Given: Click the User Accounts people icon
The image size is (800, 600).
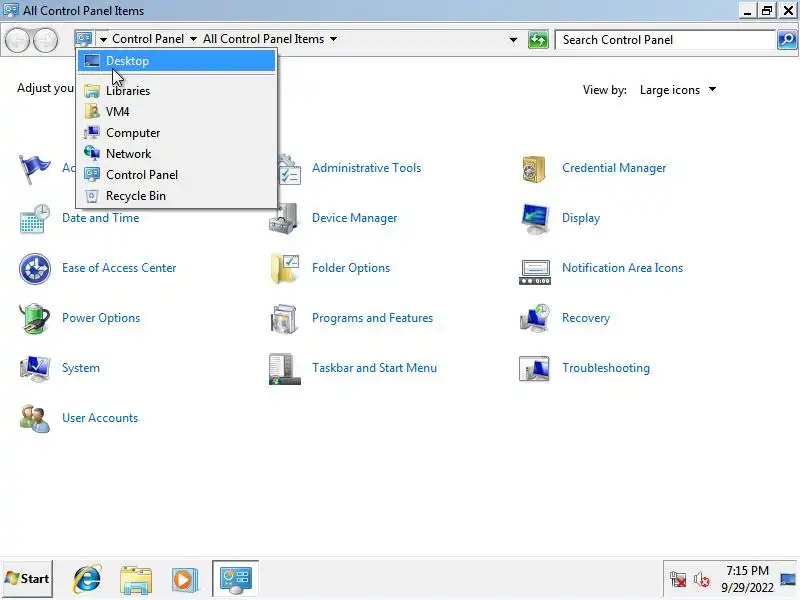Looking at the screenshot, I should (x=34, y=418).
